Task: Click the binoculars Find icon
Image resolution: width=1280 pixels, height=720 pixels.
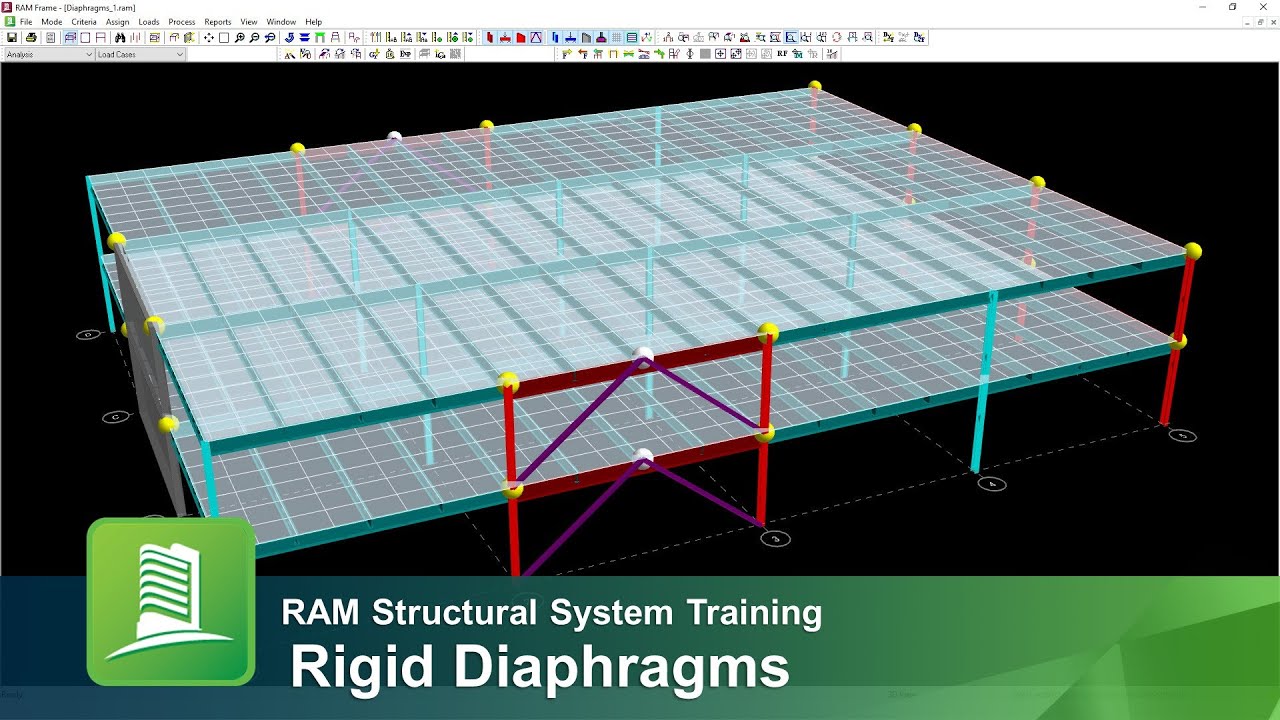Action: click(120, 38)
